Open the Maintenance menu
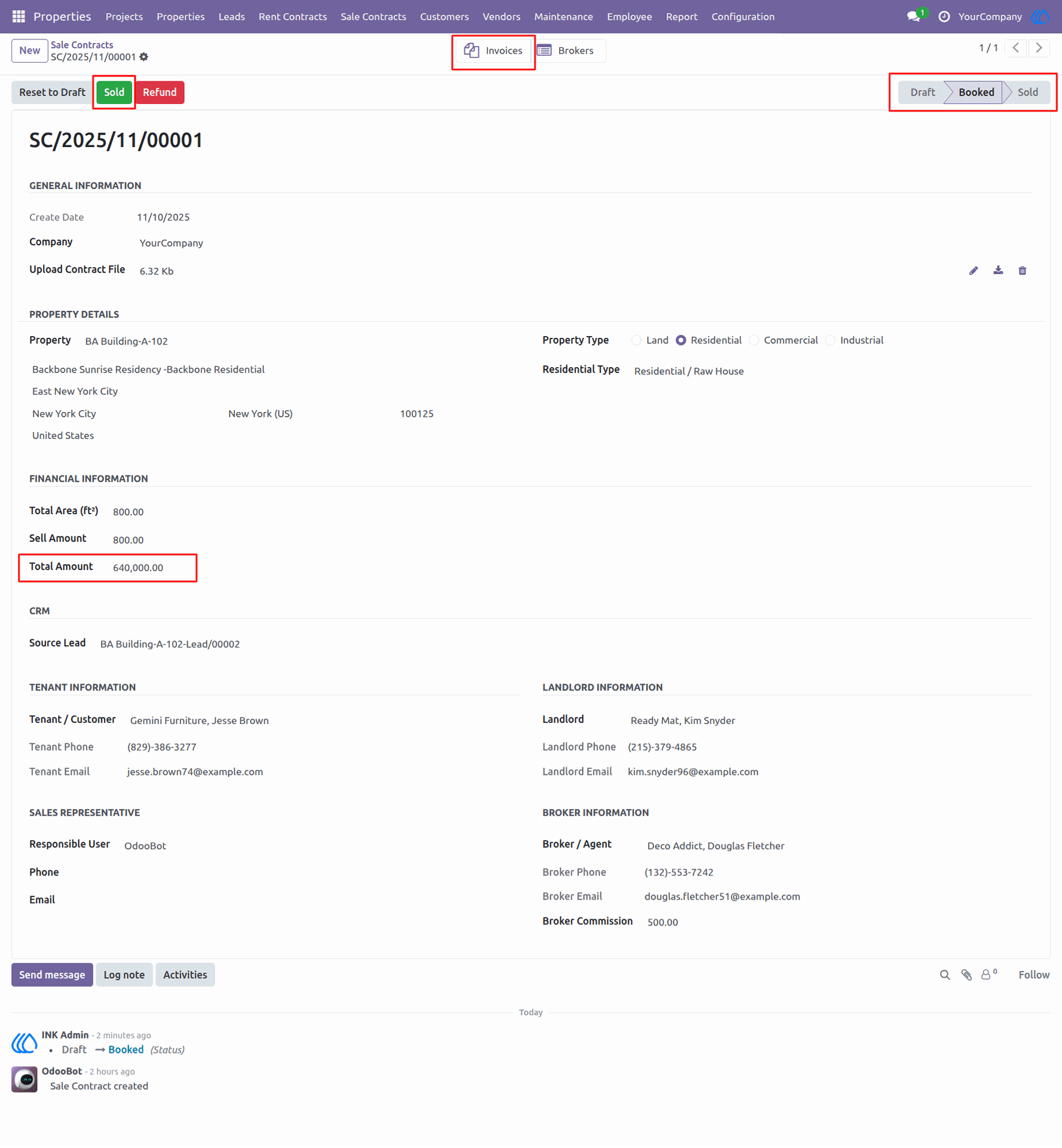The height and width of the screenshot is (1148, 1062). click(563, 17)
